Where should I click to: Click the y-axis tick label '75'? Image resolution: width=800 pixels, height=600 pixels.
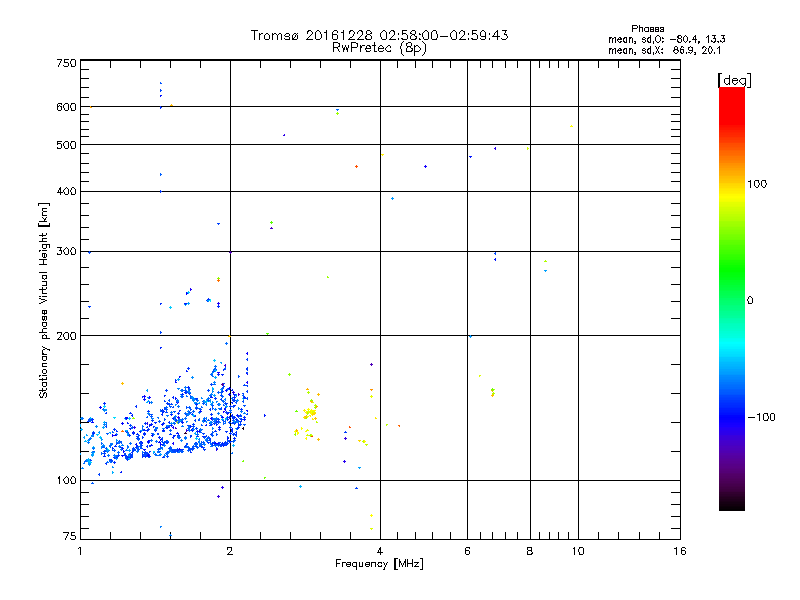[x=70, y=536]
